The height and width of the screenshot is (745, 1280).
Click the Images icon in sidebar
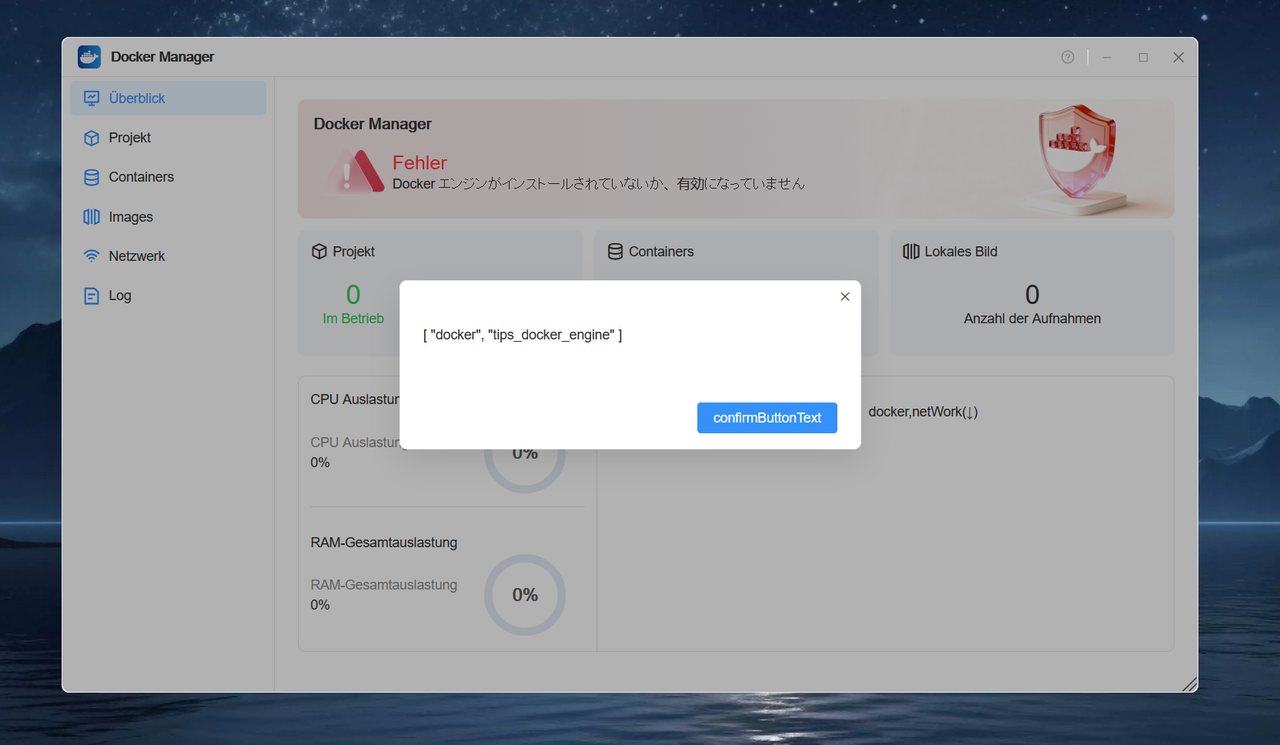point(92,217)
